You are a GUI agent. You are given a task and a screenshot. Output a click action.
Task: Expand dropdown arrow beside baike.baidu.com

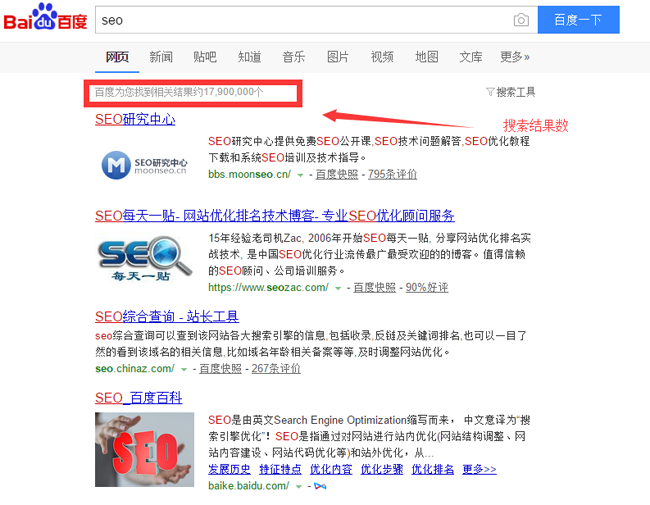pos(298,487)
